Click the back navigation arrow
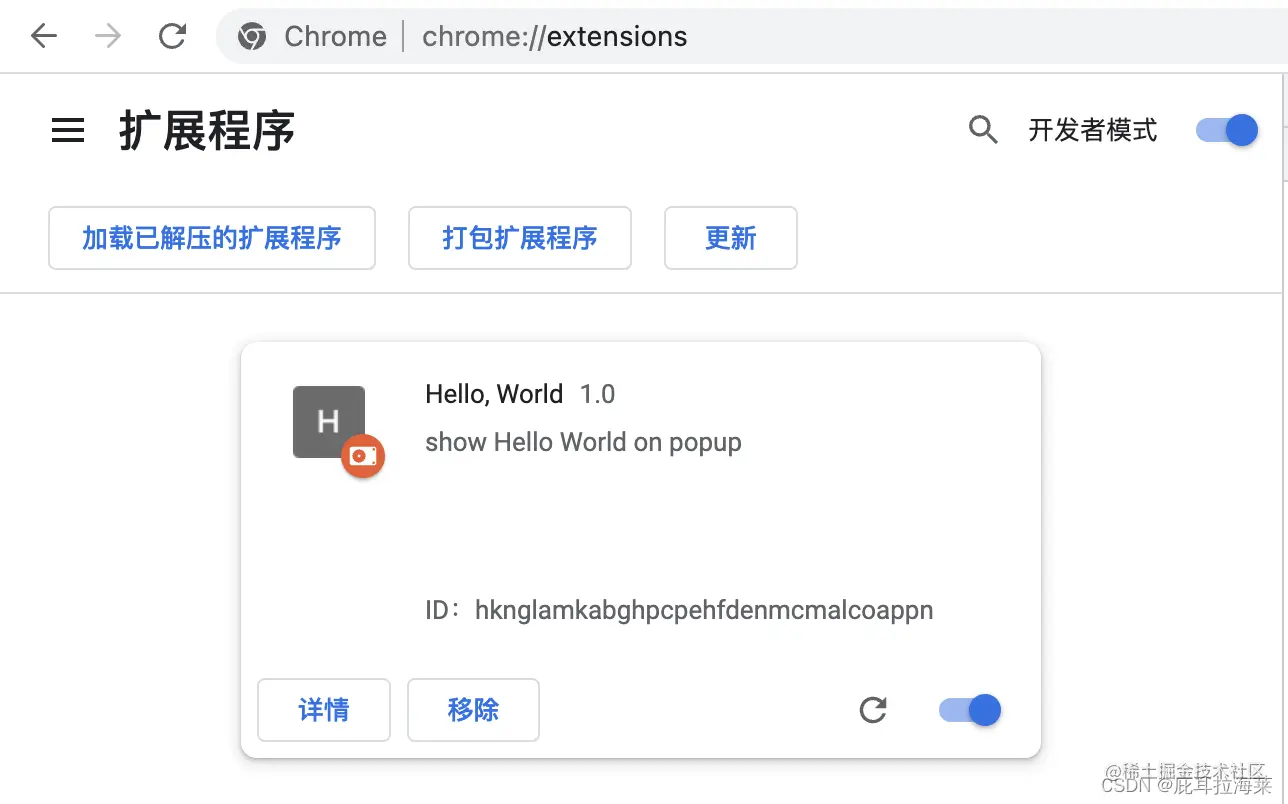The height and width of the screenshot is (804, 1288). click(43, 36)
